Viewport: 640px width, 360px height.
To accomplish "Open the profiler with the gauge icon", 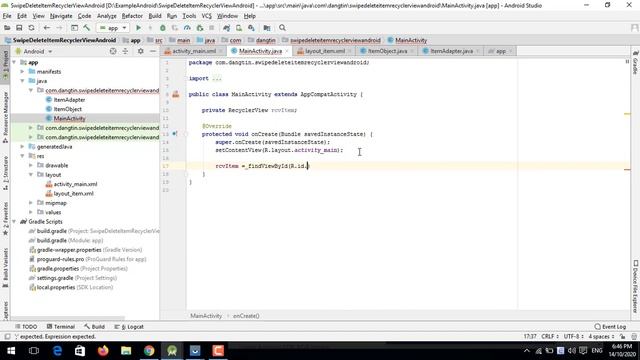I will point(187,28).
